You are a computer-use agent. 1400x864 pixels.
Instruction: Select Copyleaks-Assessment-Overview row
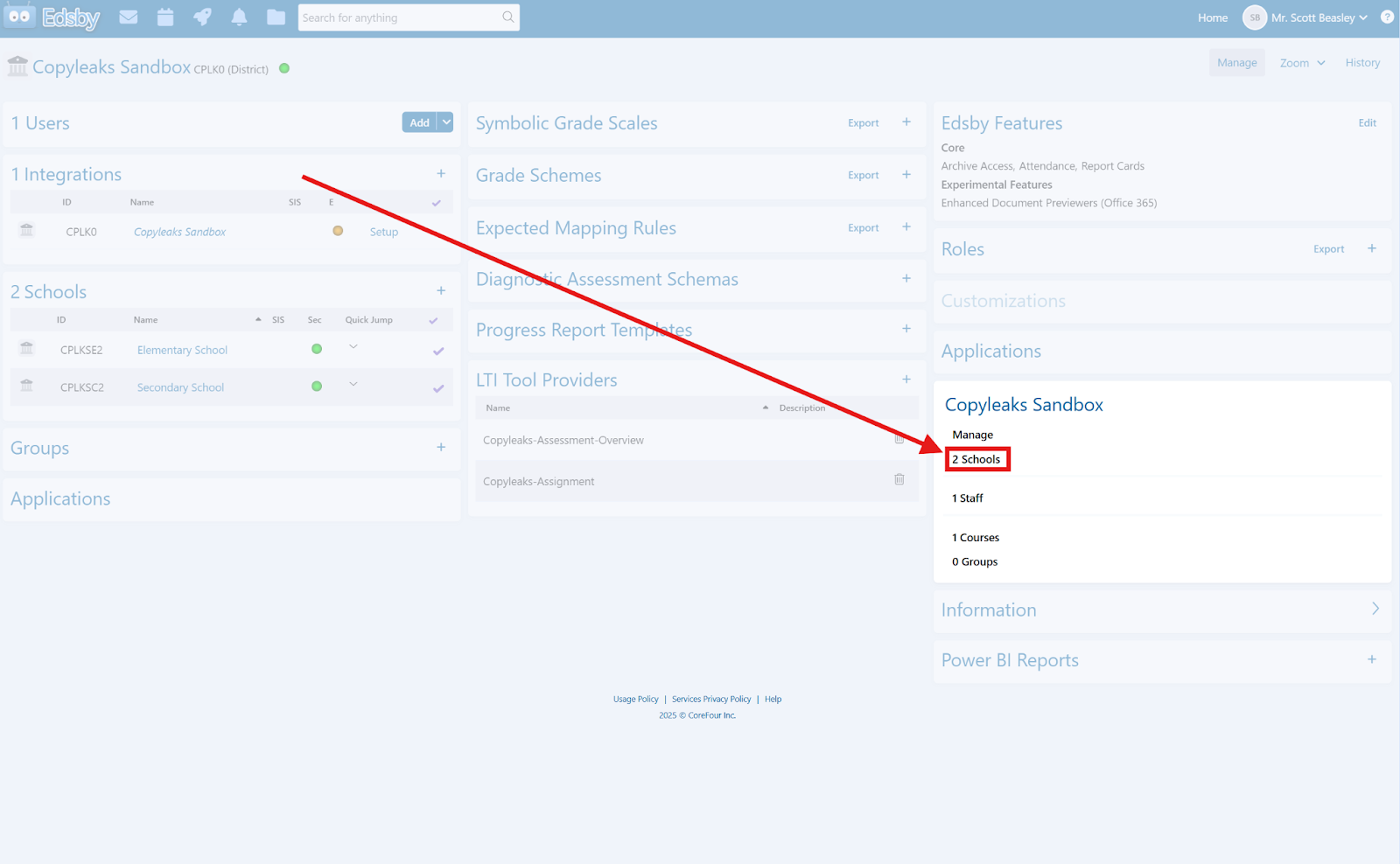696,440
